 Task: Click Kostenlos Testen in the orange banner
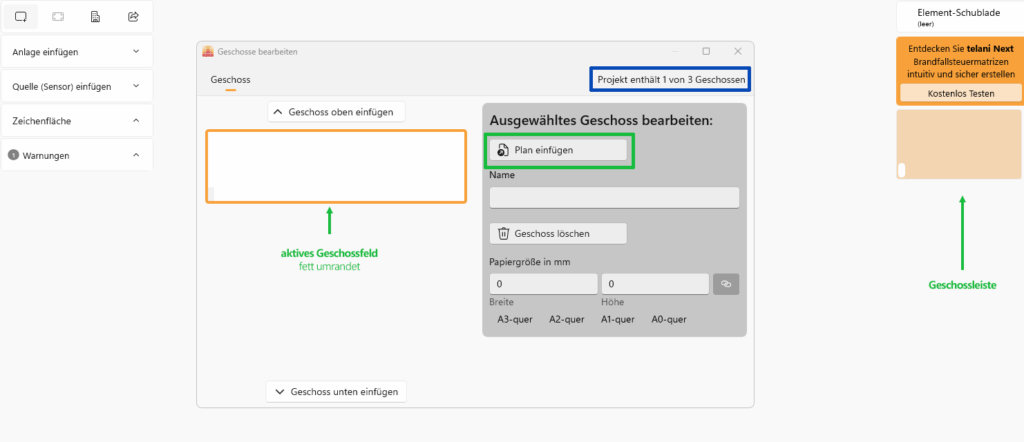pos(960,93)
